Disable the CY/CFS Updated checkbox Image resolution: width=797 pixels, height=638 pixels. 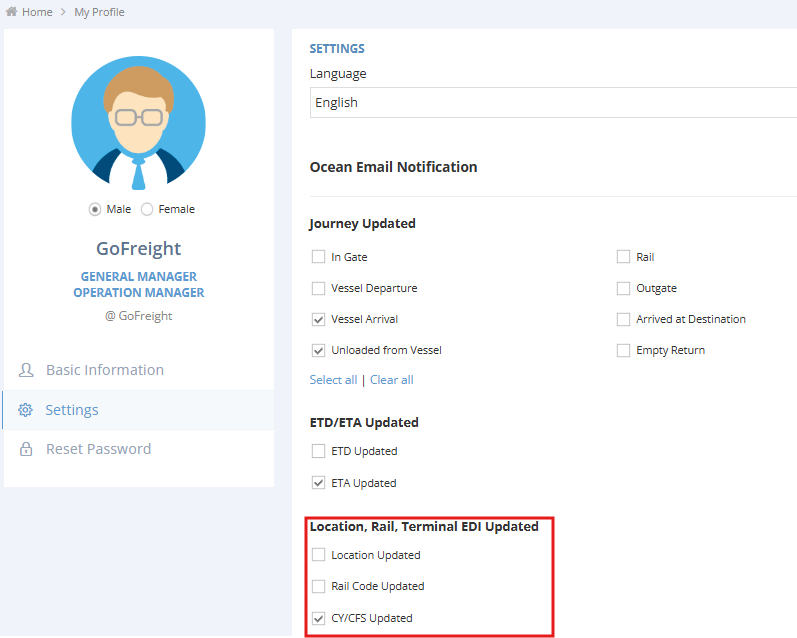click(x=318, y=618)
